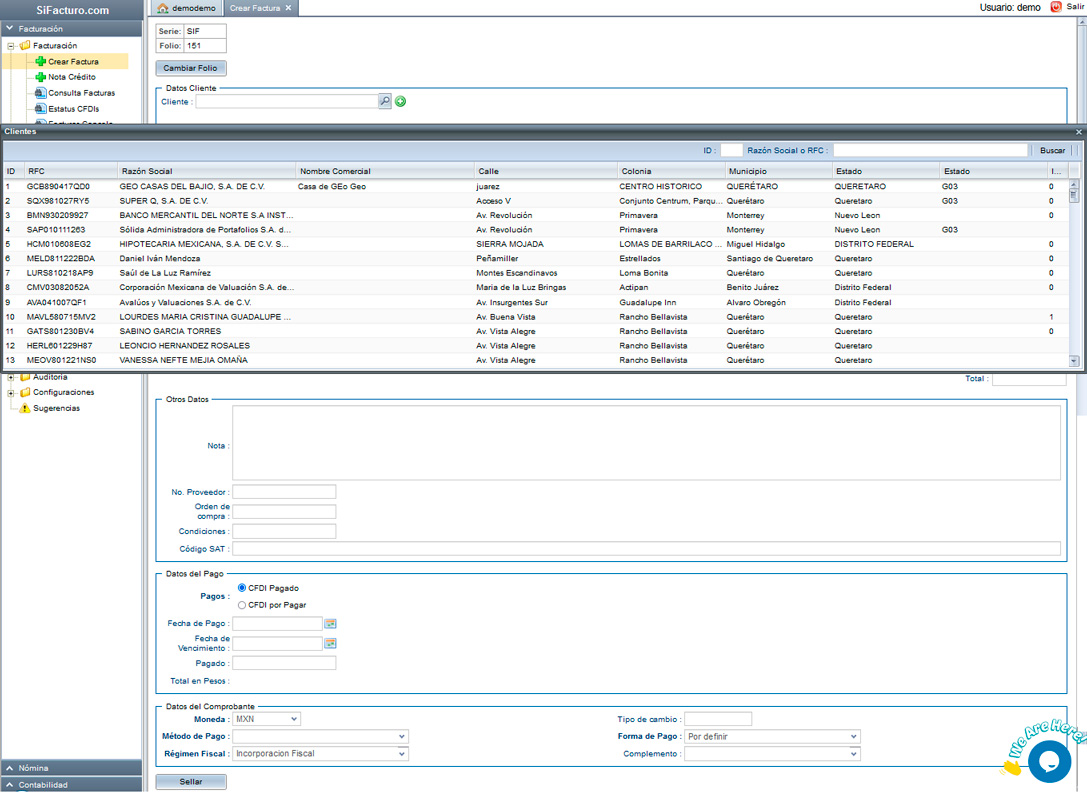Select client Saúl de La Luz Ramírez
The width and height of the screenshot is (1087, 804).
536,273
